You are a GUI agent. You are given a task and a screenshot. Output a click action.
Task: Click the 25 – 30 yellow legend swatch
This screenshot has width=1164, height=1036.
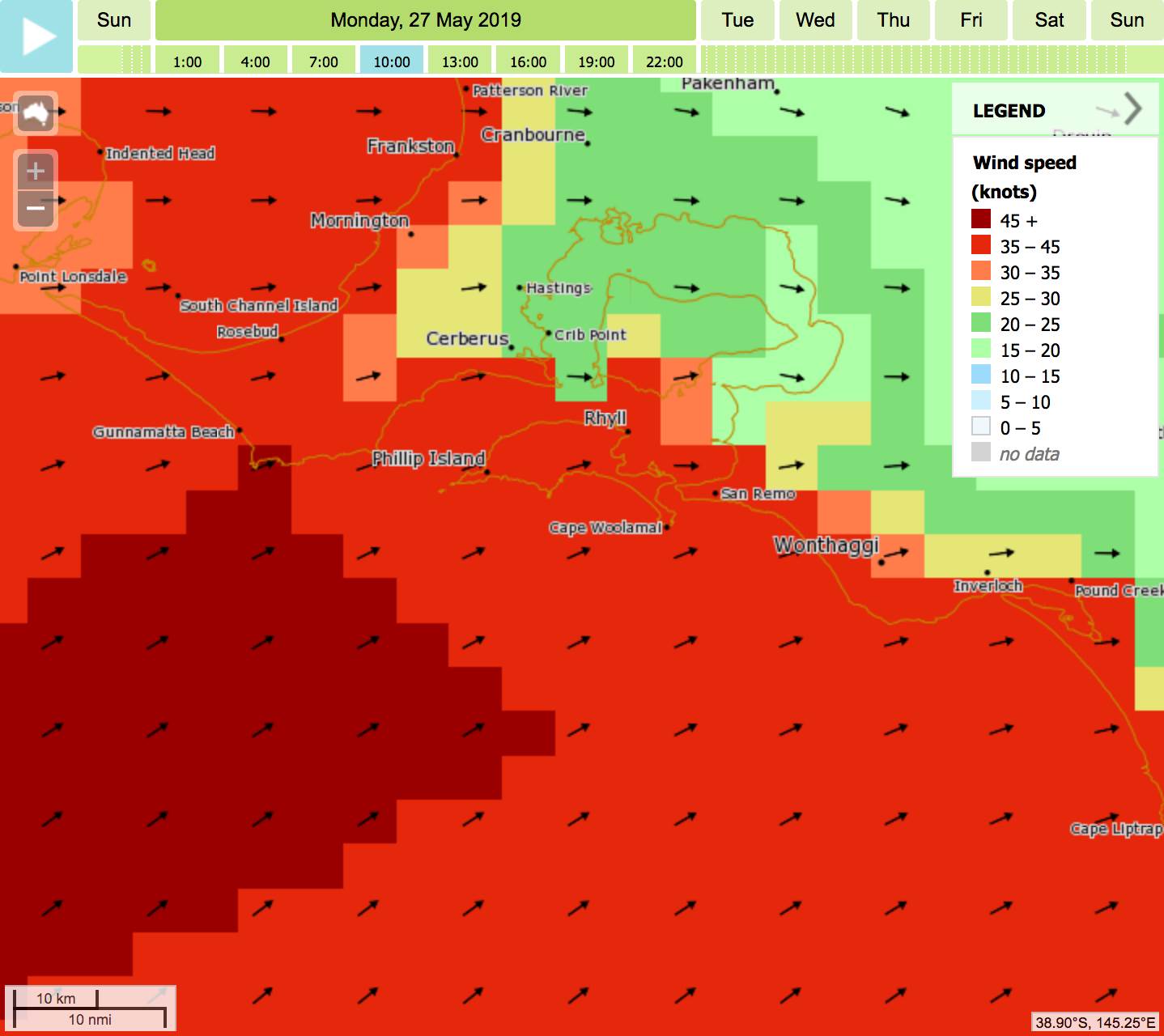(981, 297)
